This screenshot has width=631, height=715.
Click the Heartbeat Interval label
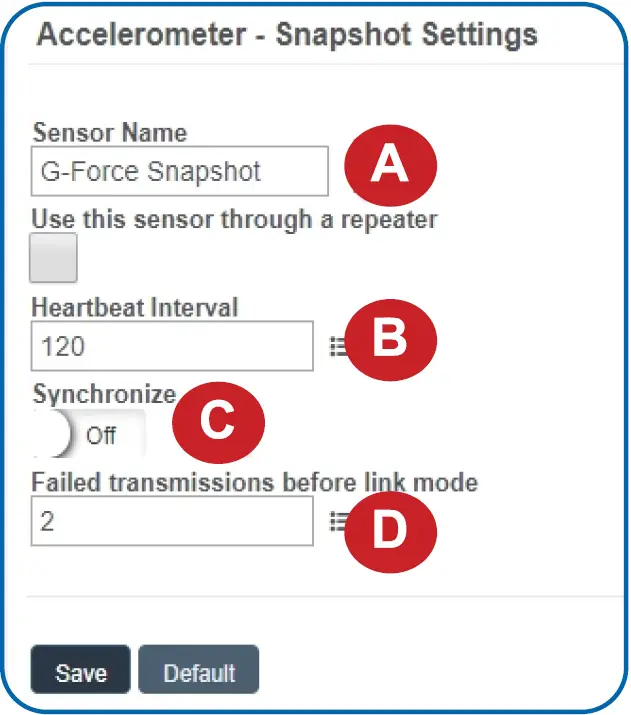click(x=135, y=306)
